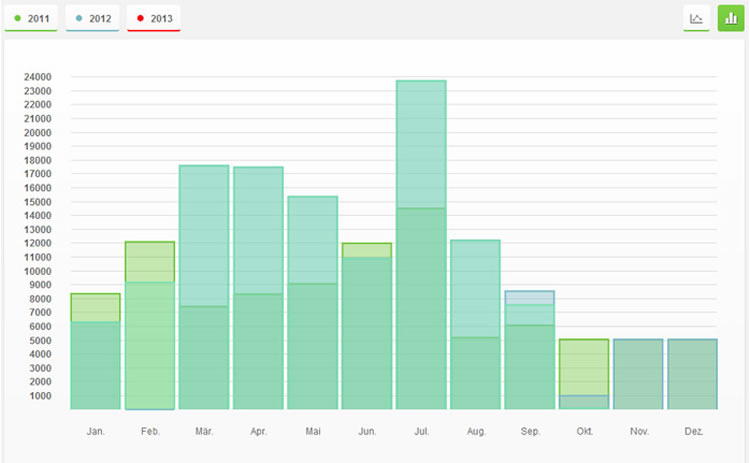The width and height of the screenshot is (750, 463).
Task: Select the bar chart view icon
Action: pyautogui.click(x=731, y=18)
